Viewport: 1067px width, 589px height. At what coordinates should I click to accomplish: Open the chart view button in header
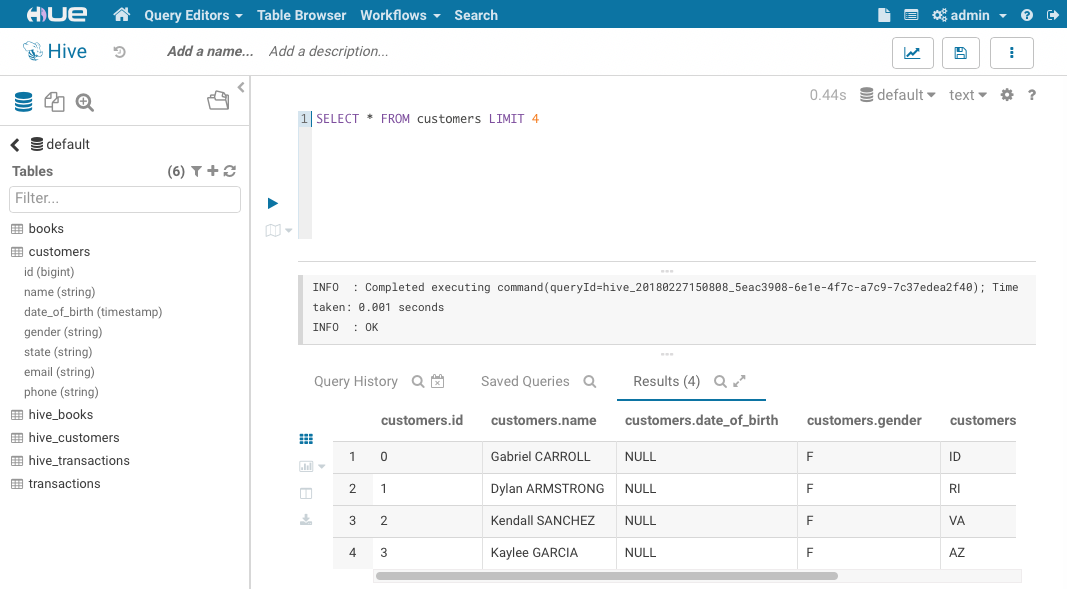click(x=911, y=53)
